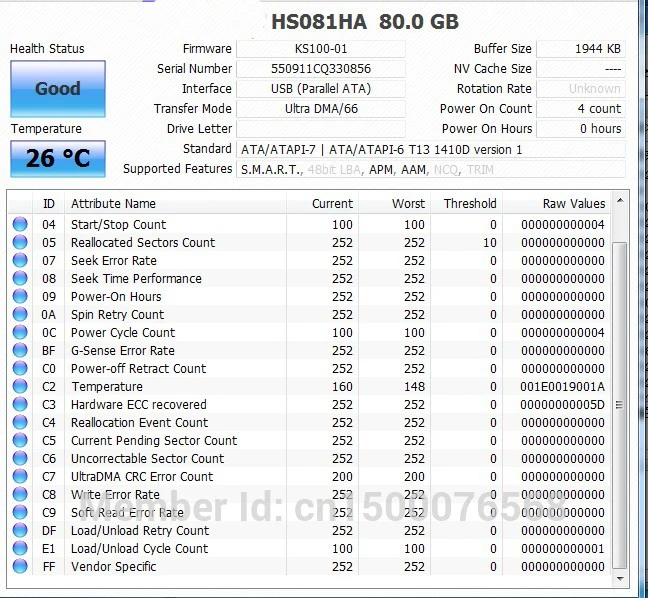Select the Reallocated Sectors Count attribute name
The image size is (648, 598).
(x=143, y=243)
